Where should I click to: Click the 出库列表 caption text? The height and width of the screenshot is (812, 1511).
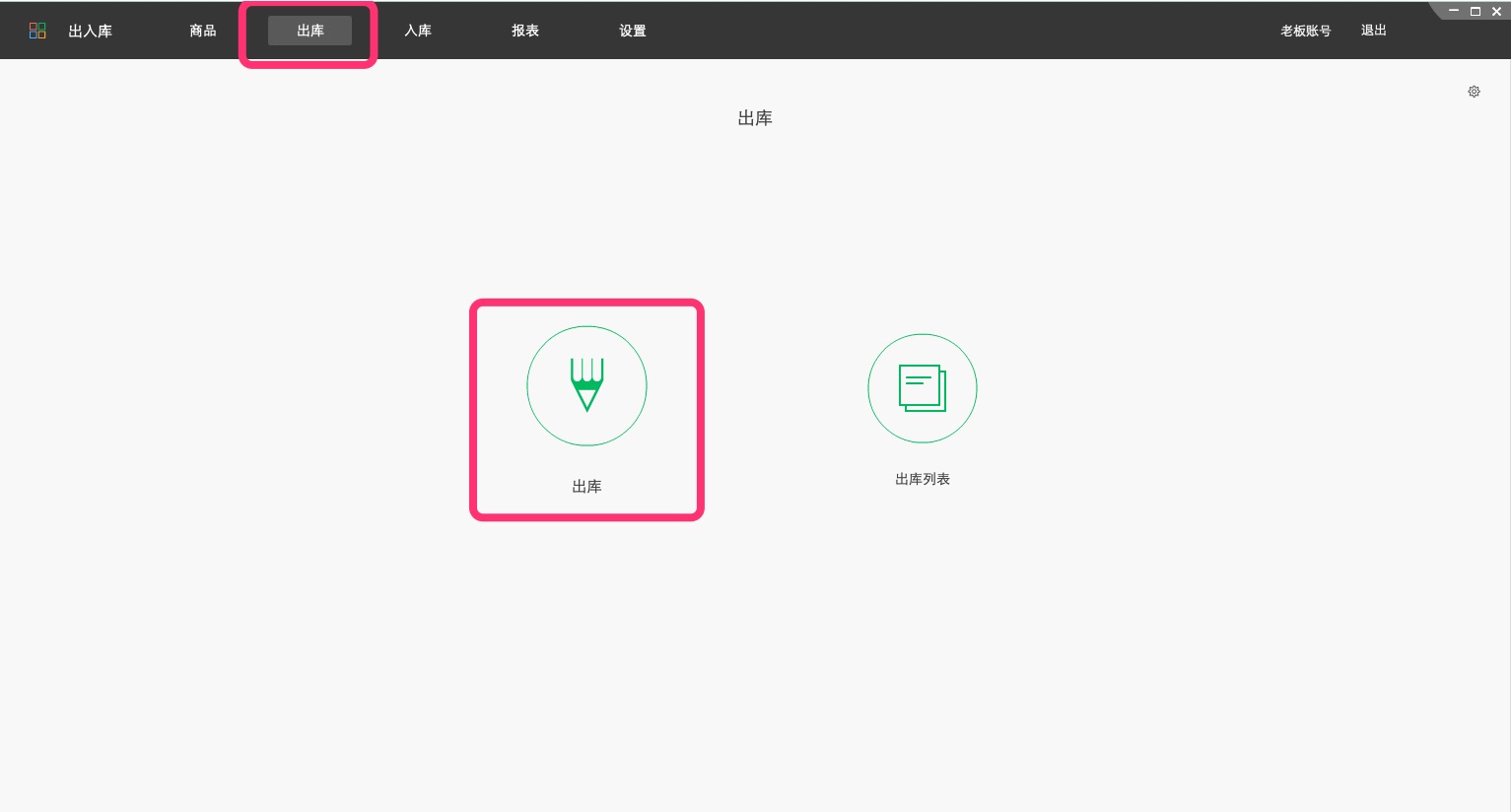pos(922,479)
